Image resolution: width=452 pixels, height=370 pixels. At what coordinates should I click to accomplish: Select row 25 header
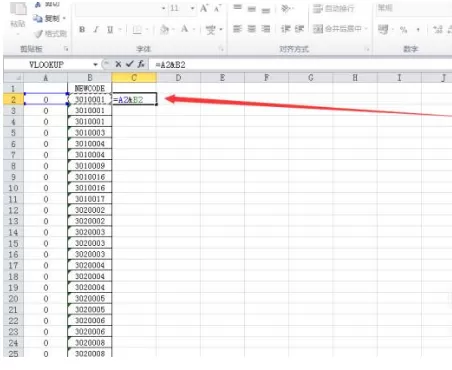(x=13, y=353)
